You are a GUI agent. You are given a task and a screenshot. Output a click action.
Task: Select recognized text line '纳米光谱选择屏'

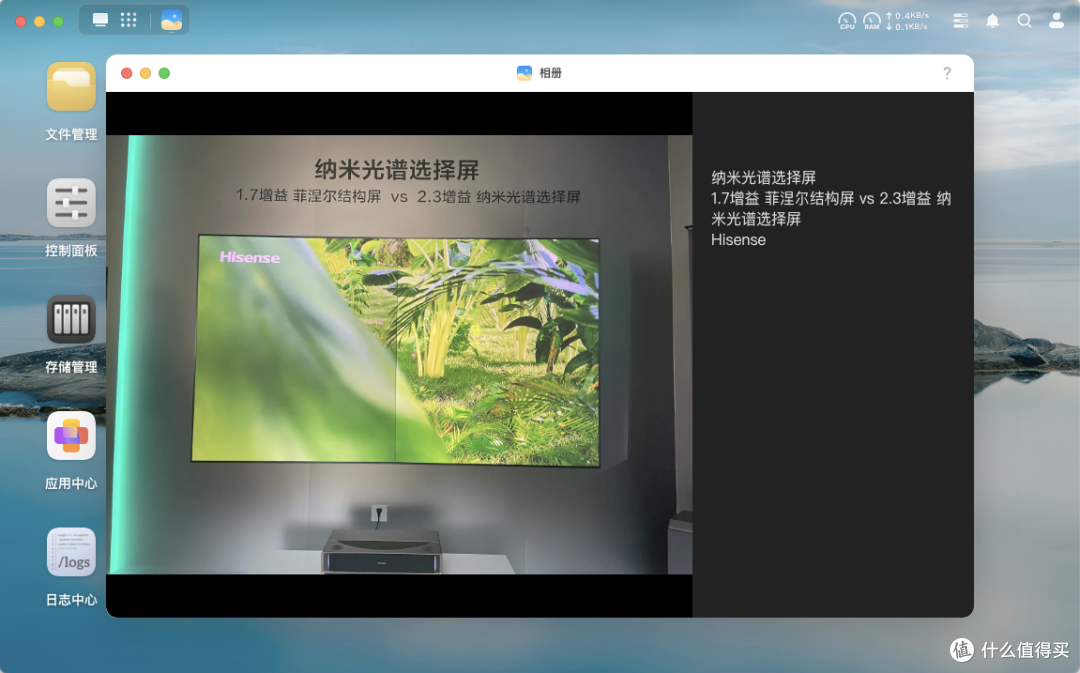(x=763, y=178)
